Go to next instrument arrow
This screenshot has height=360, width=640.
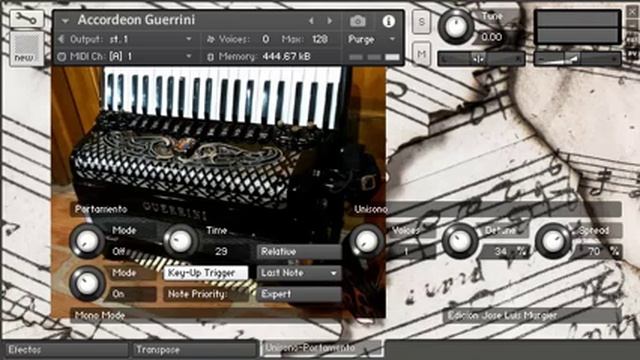click(x=329, y=20)
